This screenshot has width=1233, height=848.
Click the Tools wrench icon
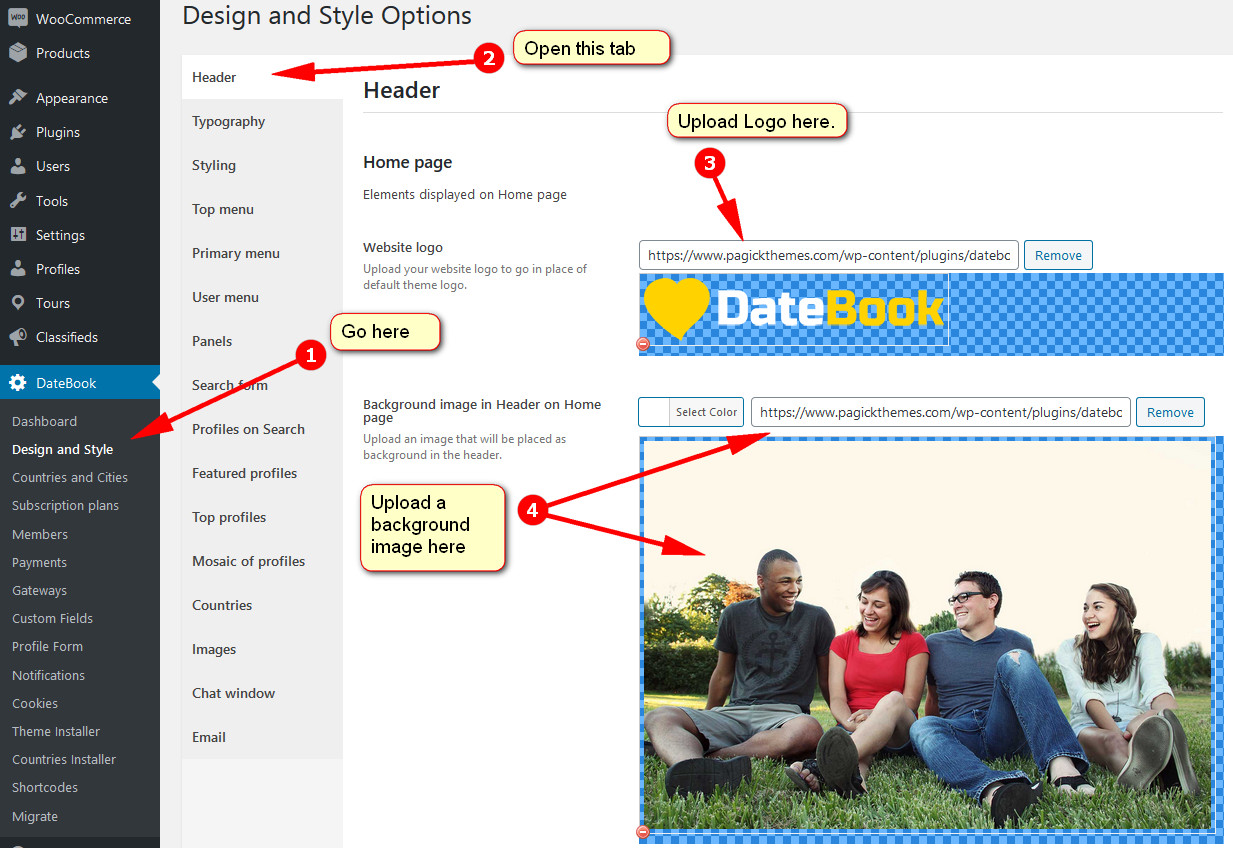click(x=18, y=200)
